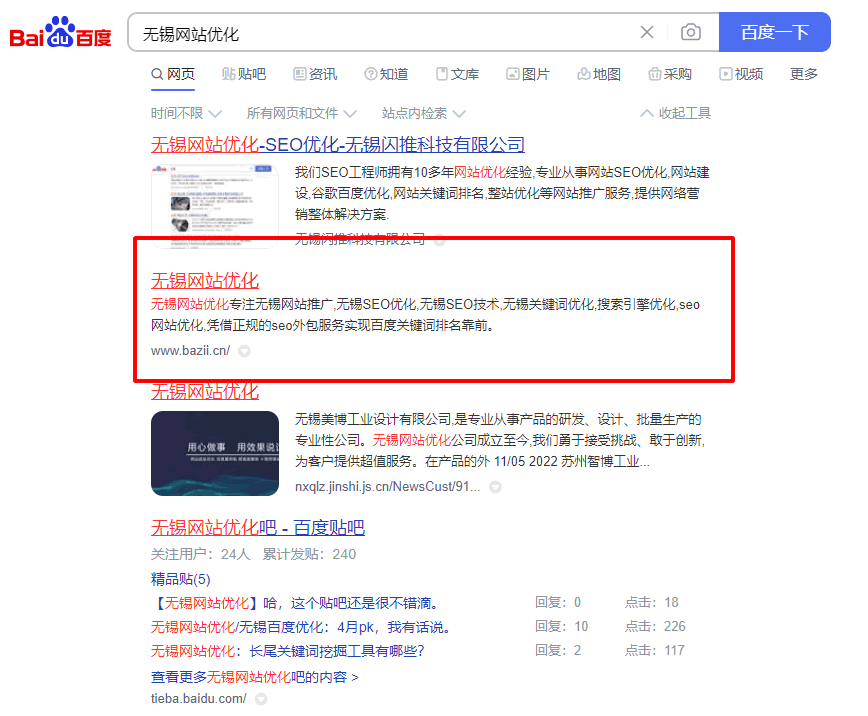The height and width of the screenshot is (716, 868).
Task: Click the 回复: 10 value
Action: tap(561, 626)
